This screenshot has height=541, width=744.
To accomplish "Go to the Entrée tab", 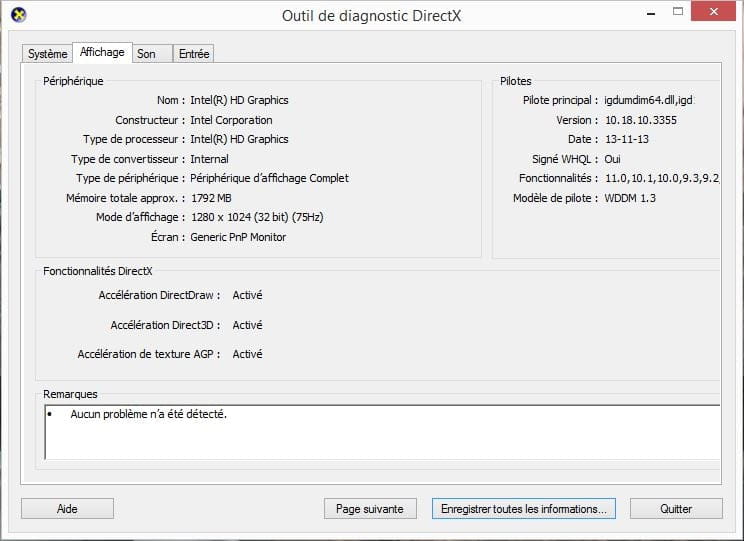I will coord(194,54).
